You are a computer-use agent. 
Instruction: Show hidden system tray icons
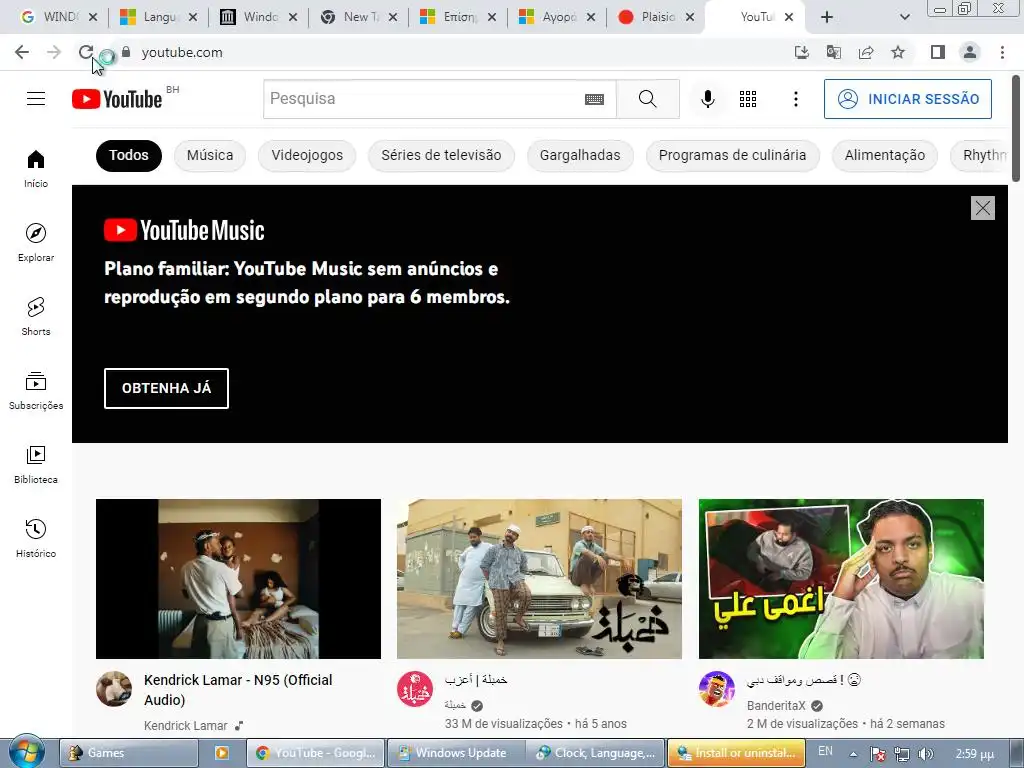853,754
